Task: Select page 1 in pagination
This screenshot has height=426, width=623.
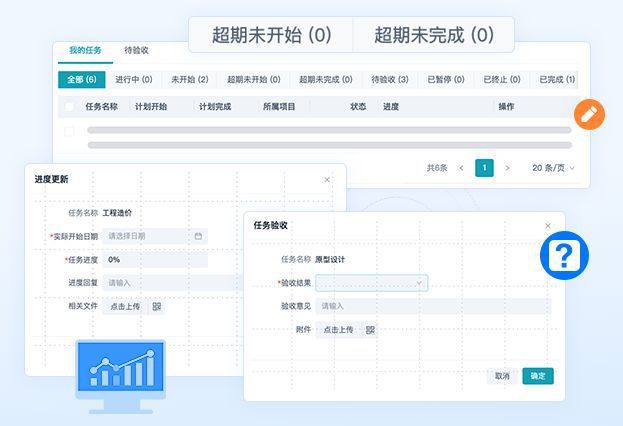Action: click(x=484, y=168)
